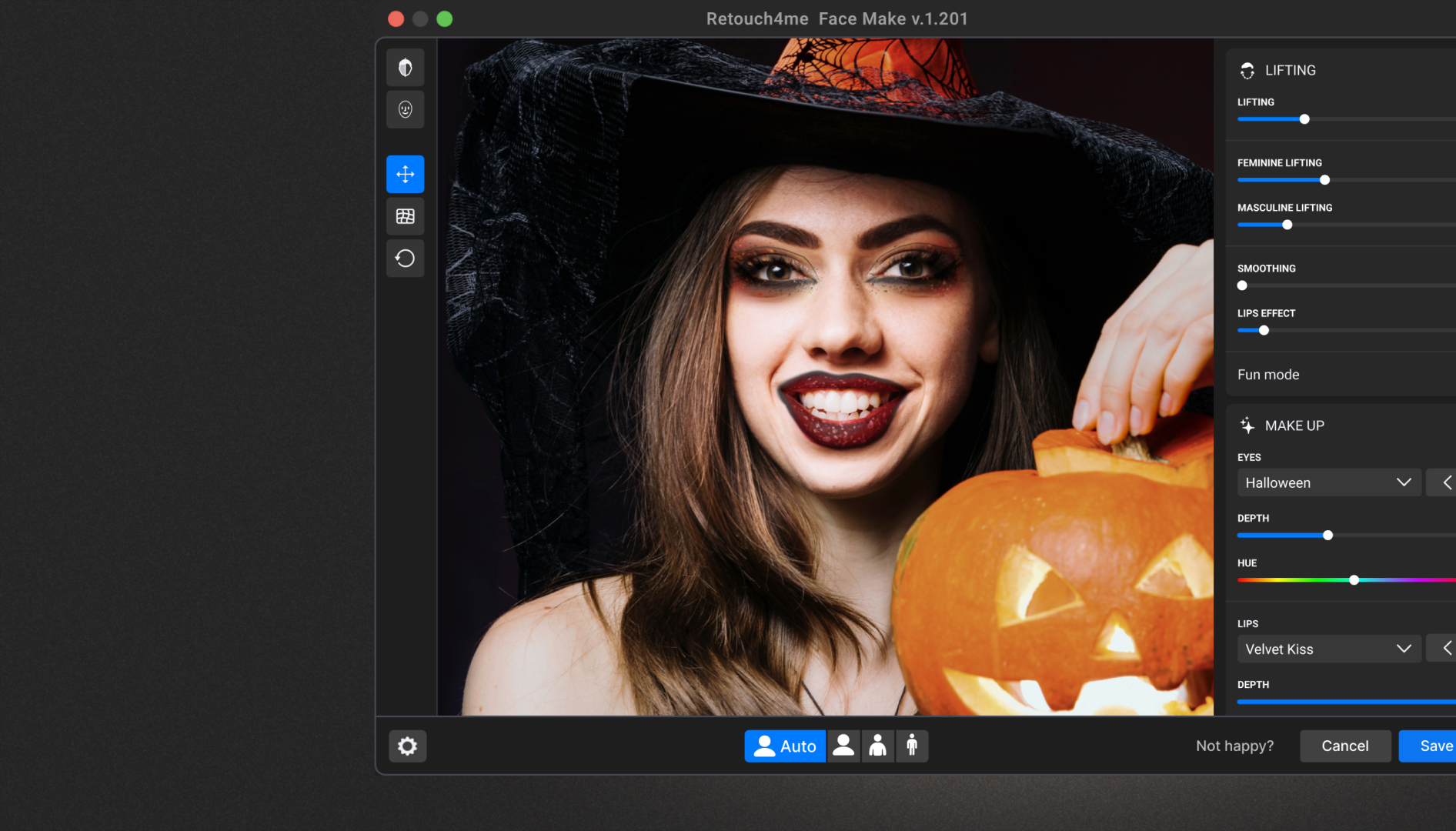Toggle the before/after compare icon
This screenshot has width=1456, height=831.
tap(405, 68)
